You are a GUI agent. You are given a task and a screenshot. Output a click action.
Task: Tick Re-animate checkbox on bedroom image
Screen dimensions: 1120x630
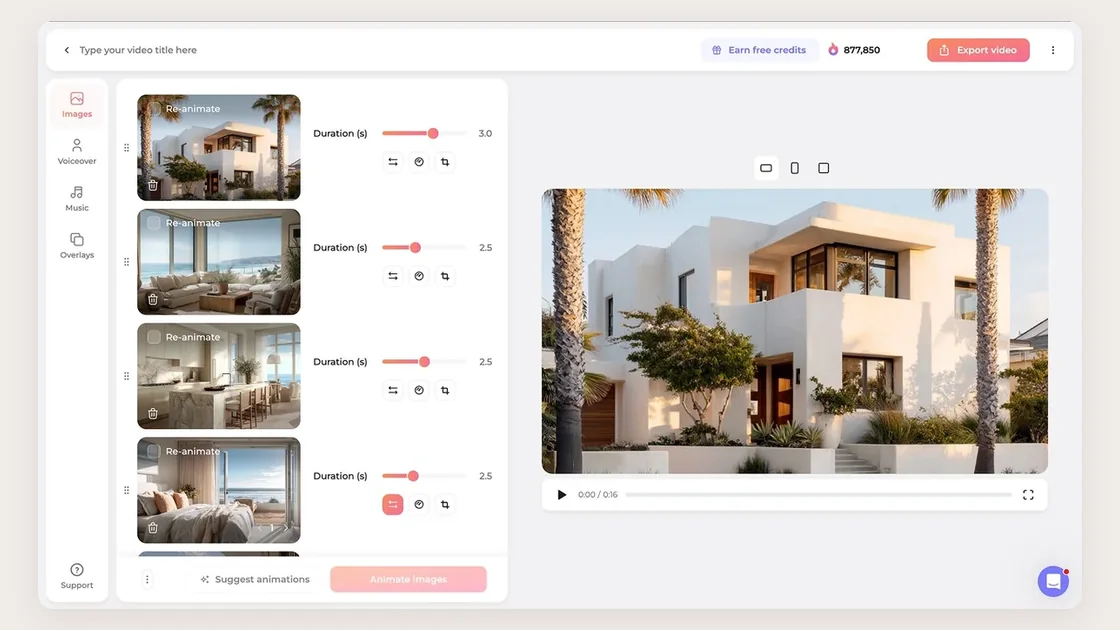pos(154,451)
